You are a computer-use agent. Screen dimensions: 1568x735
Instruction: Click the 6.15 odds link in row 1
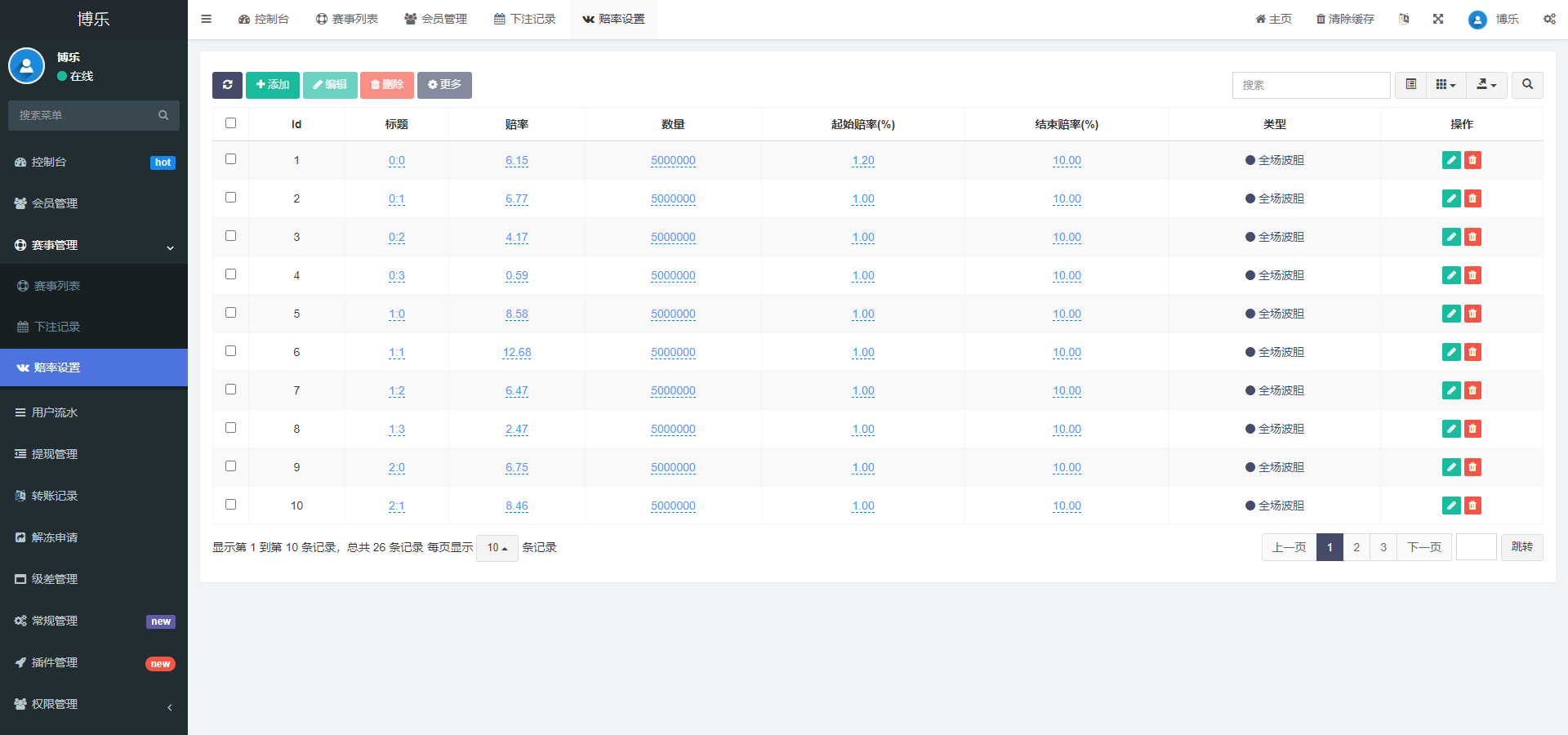[x=516, y=161]
